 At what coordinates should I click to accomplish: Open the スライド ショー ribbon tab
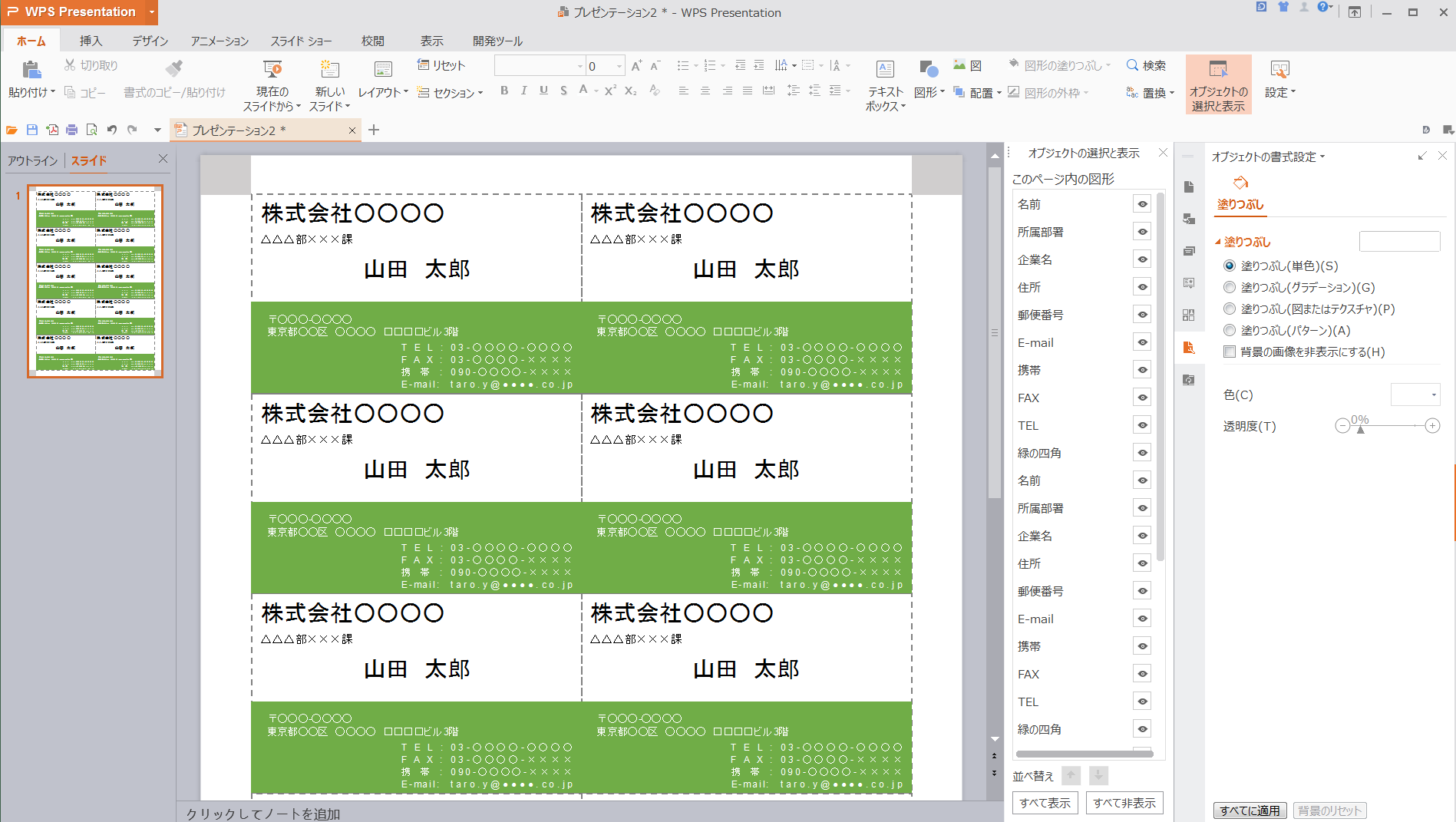(x=301, y=41)
